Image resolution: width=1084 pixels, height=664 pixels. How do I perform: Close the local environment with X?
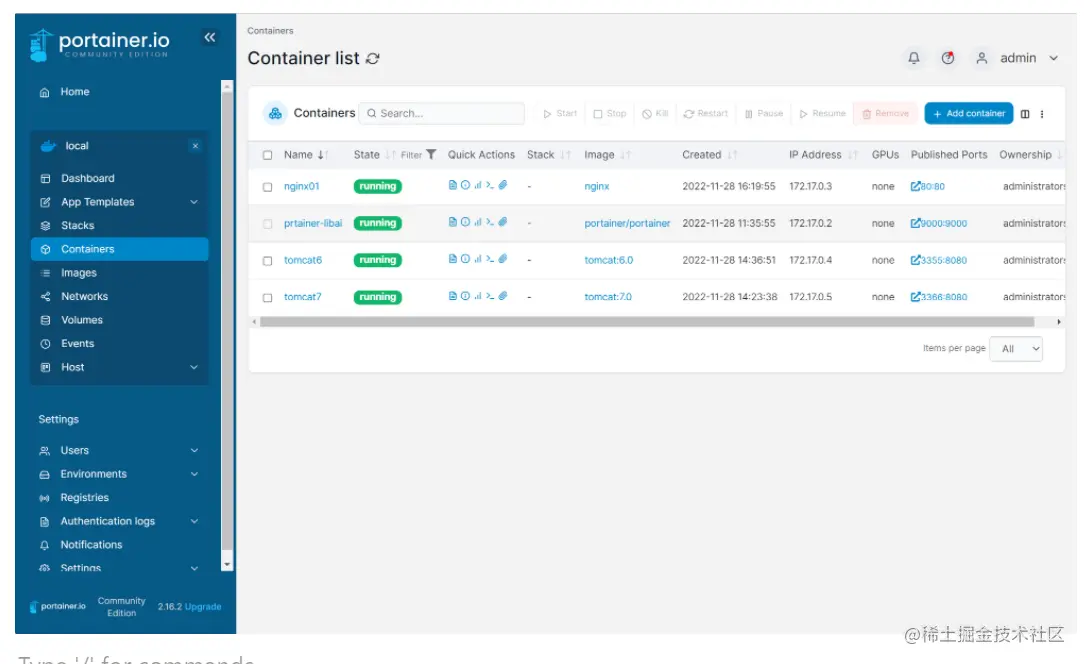(196, 146)
